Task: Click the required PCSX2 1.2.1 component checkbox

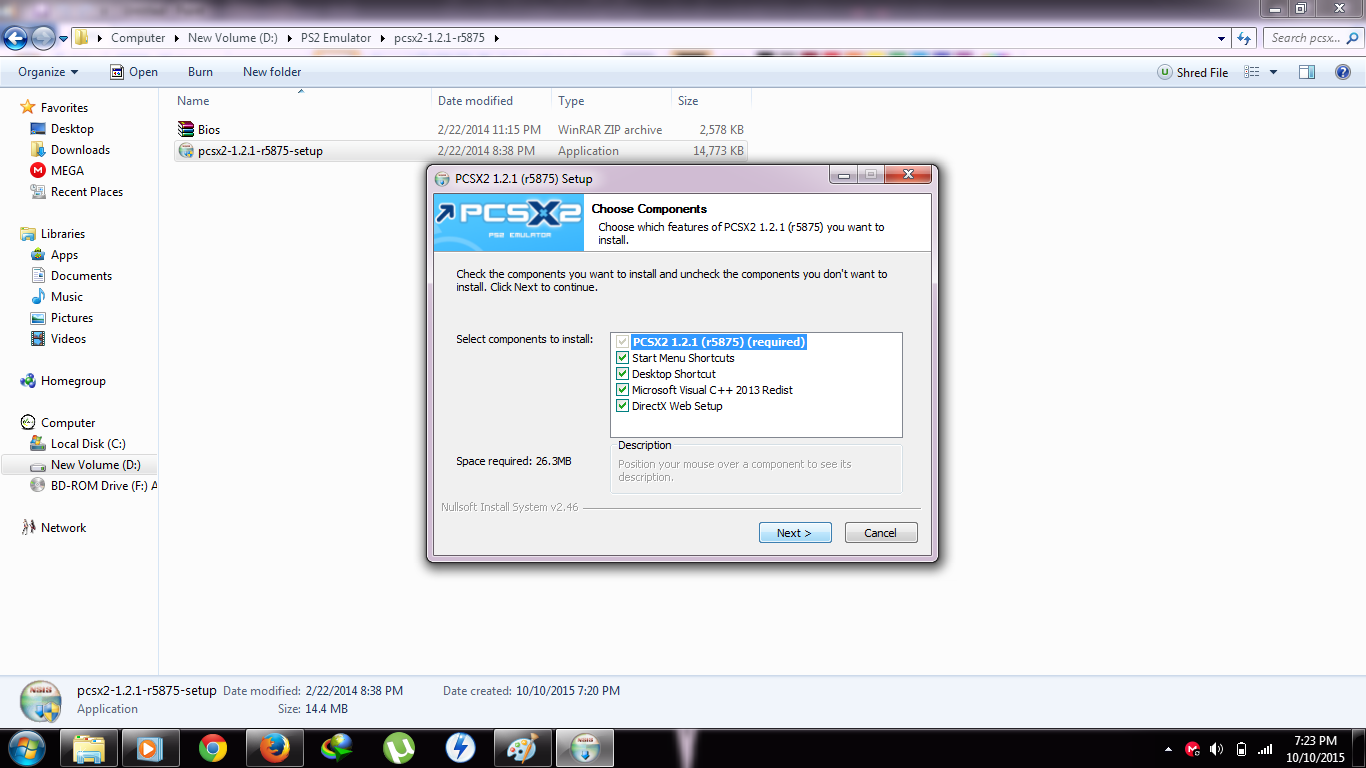Action: click(623, 342)
